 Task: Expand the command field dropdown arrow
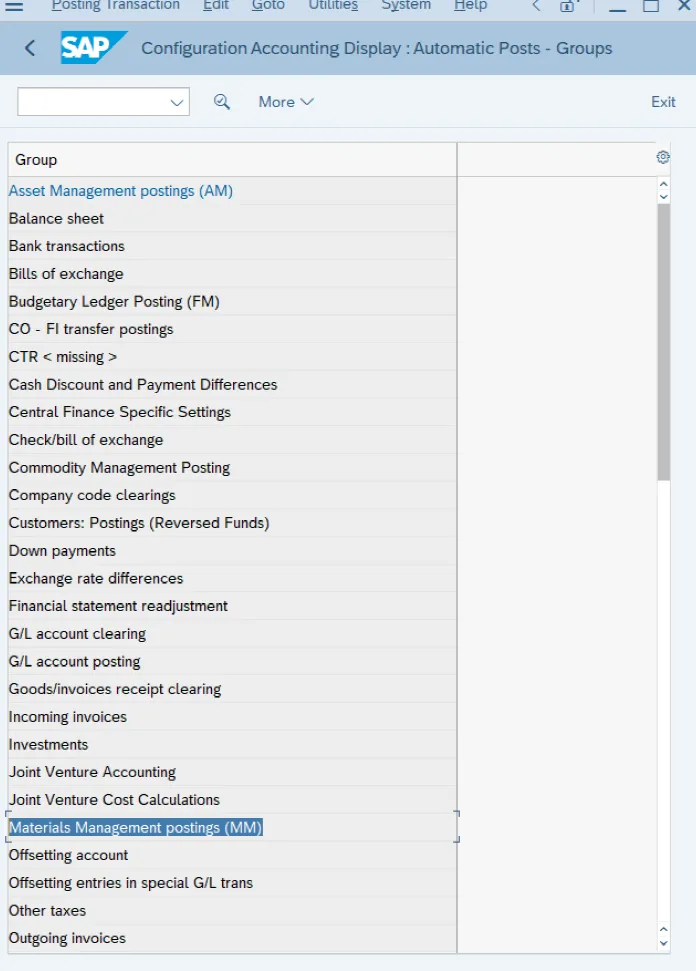pyautogui.click(x=177, y=102)
